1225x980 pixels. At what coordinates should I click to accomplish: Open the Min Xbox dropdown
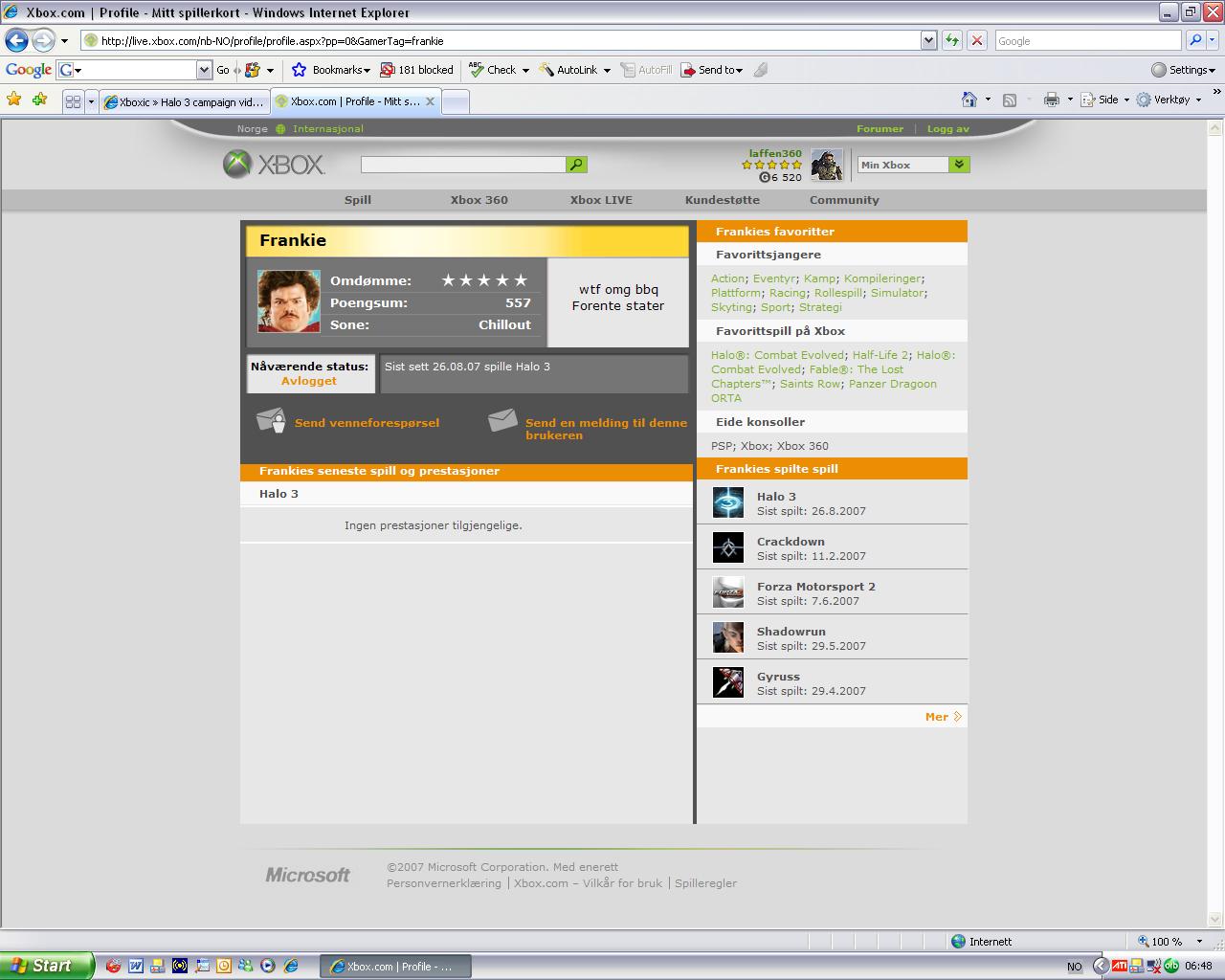coord(960,165)
